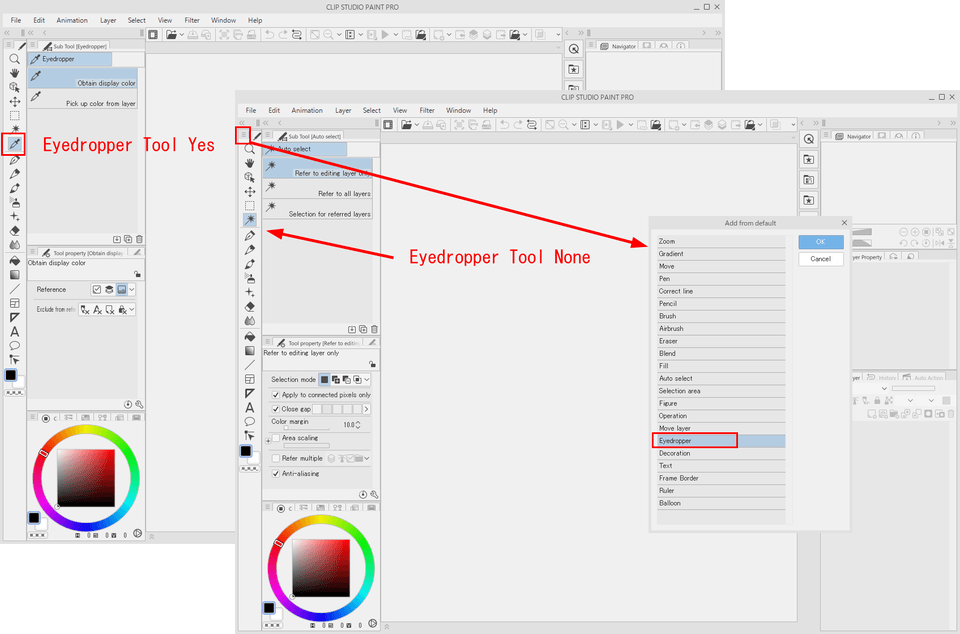Adjust Color margin value stepper arrows
This screenshot has height=634, width=960.
click(x=358, y=425)
